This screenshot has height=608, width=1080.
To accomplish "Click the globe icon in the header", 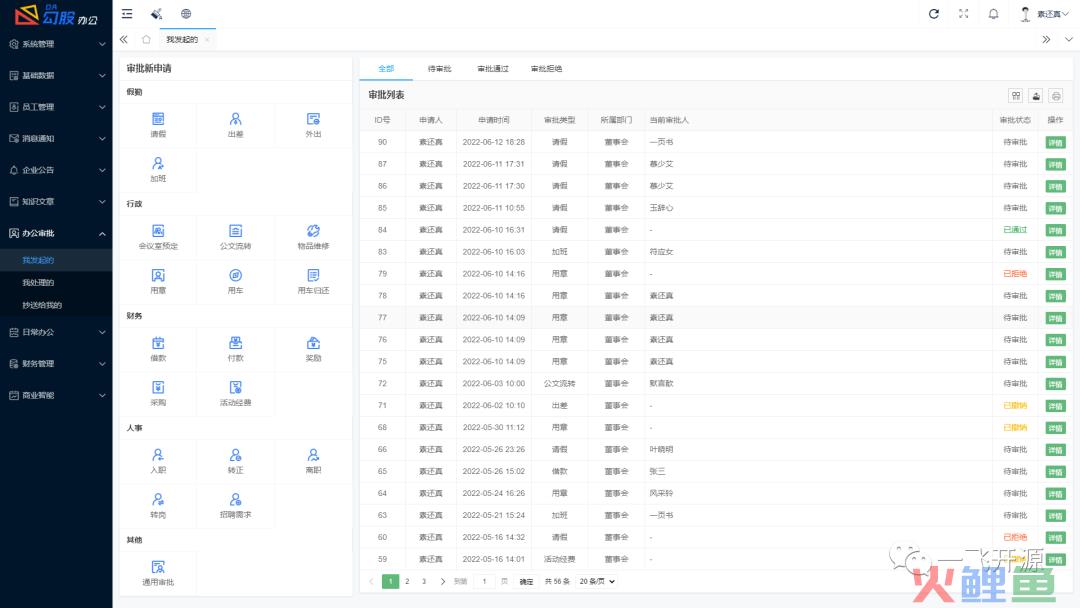I will pos(186,14).
